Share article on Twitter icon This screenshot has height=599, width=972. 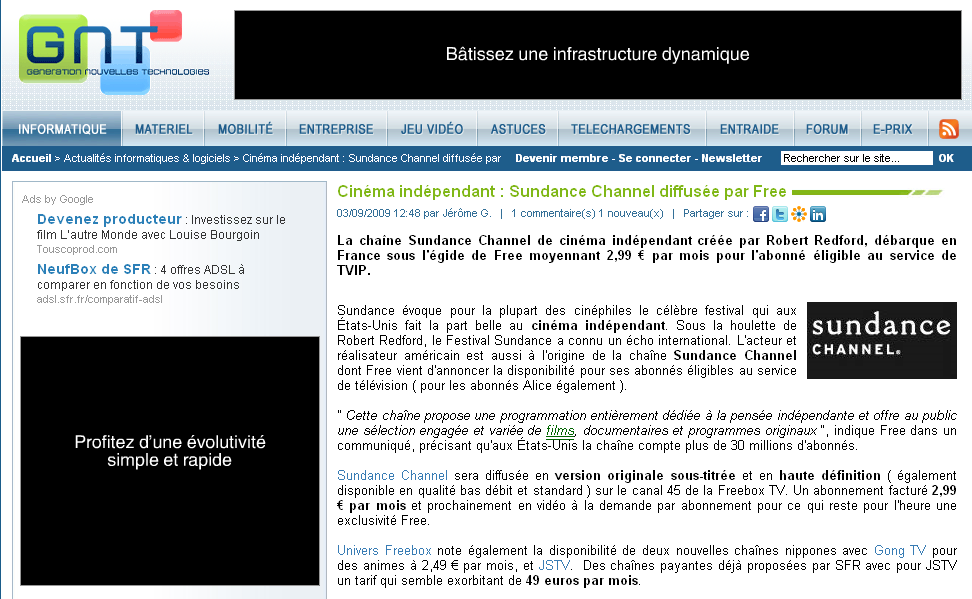point(780,215)
